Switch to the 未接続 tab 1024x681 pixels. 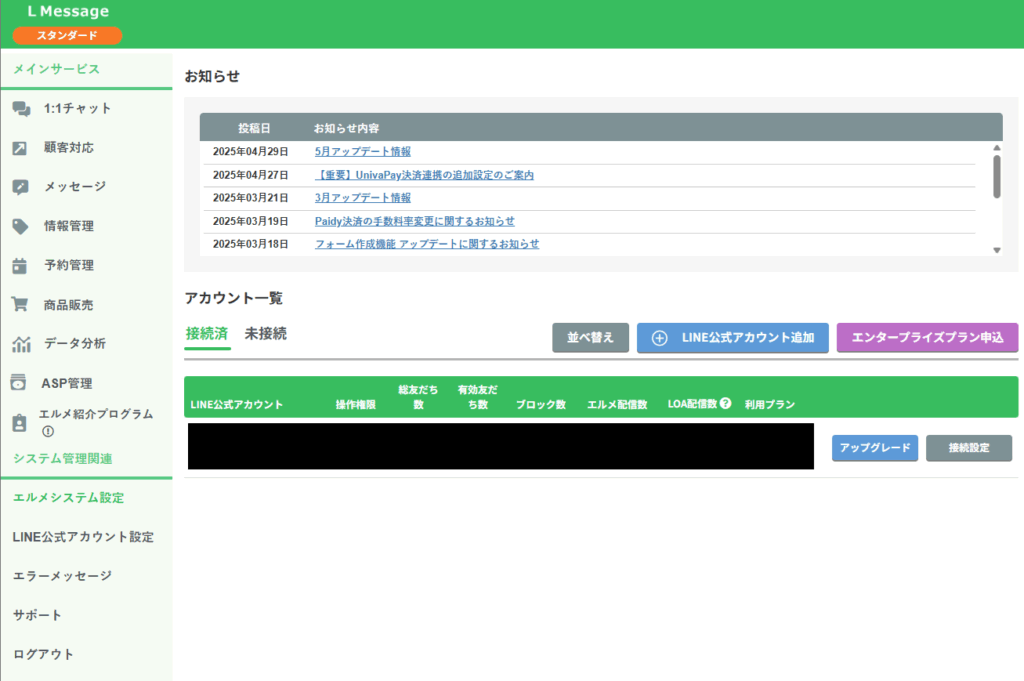[x=265, y=334]
